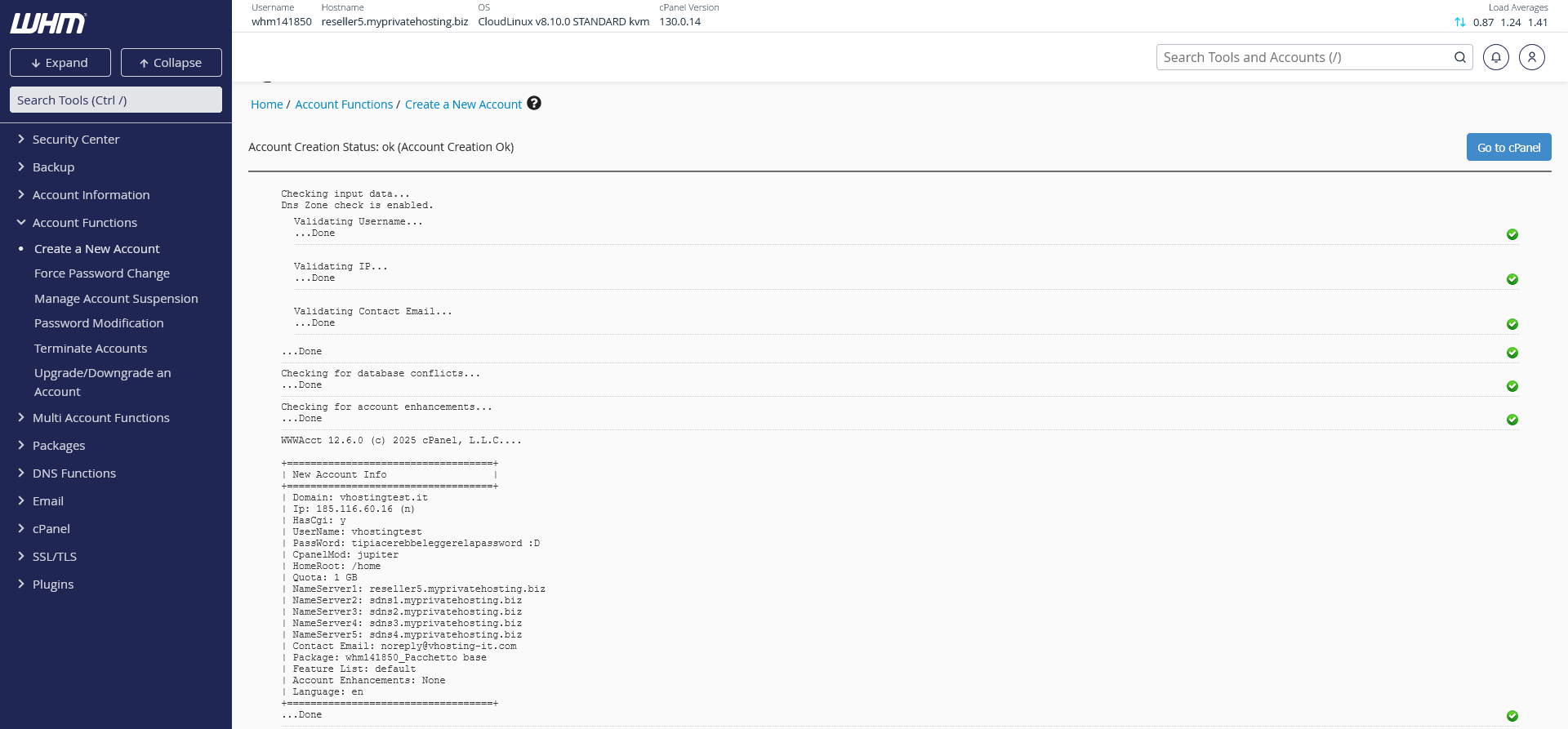Focus the Search Tools and Accounts field

pyautogui.click(x=1303, y=57)
